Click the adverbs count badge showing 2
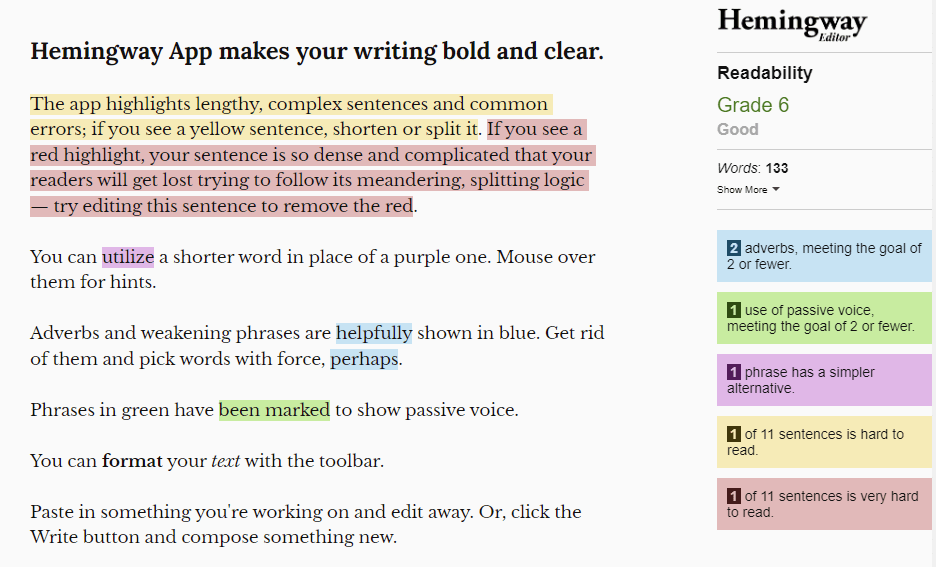The image size is (936, 567). pos(734,248)
